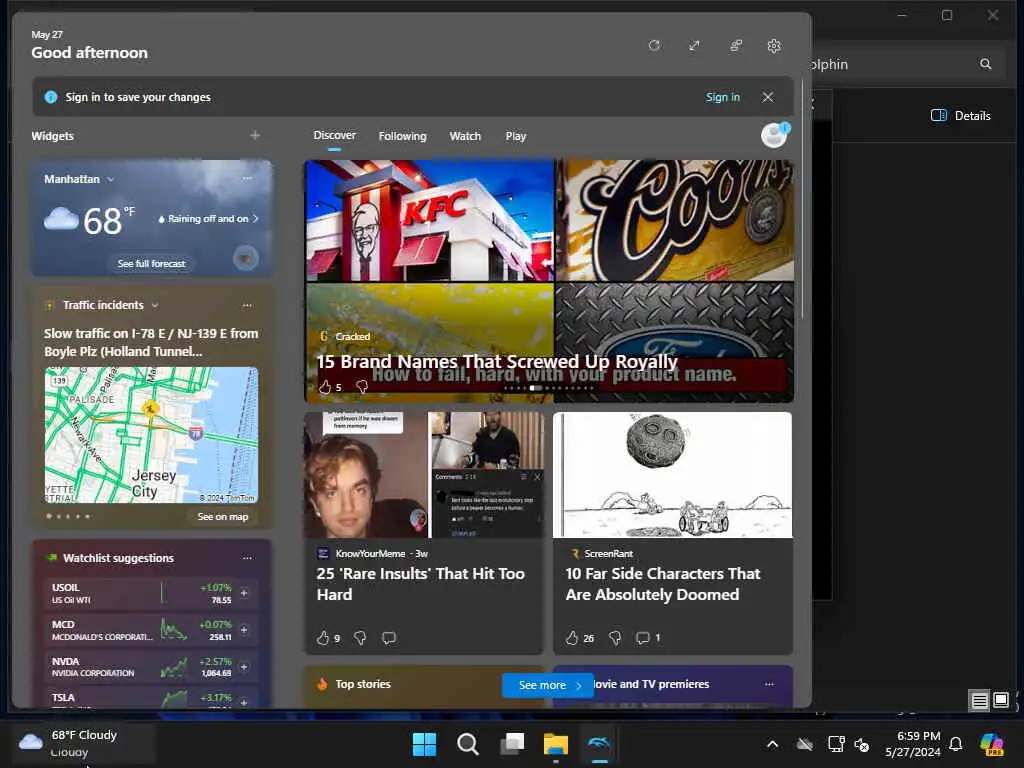This screenshot has width=1024, height=768.
Task: Like the Far Side Characters article
Action: 572,638
